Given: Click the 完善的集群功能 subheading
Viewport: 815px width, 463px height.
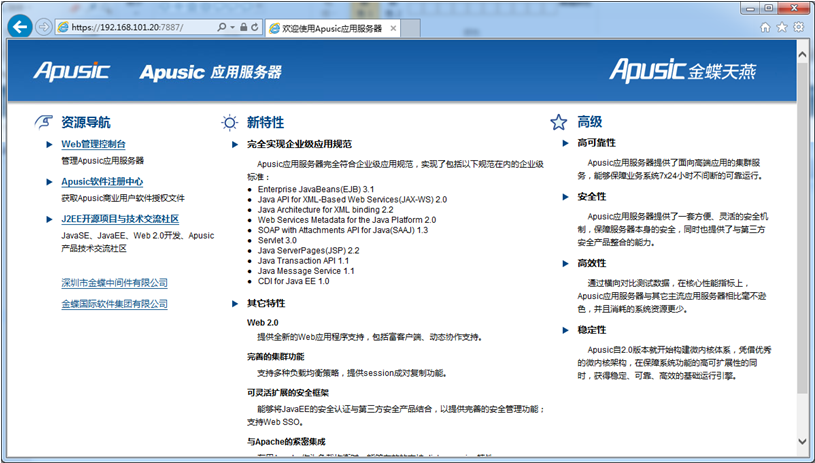Looking at the screenshot, I should [x=275, y=356].
